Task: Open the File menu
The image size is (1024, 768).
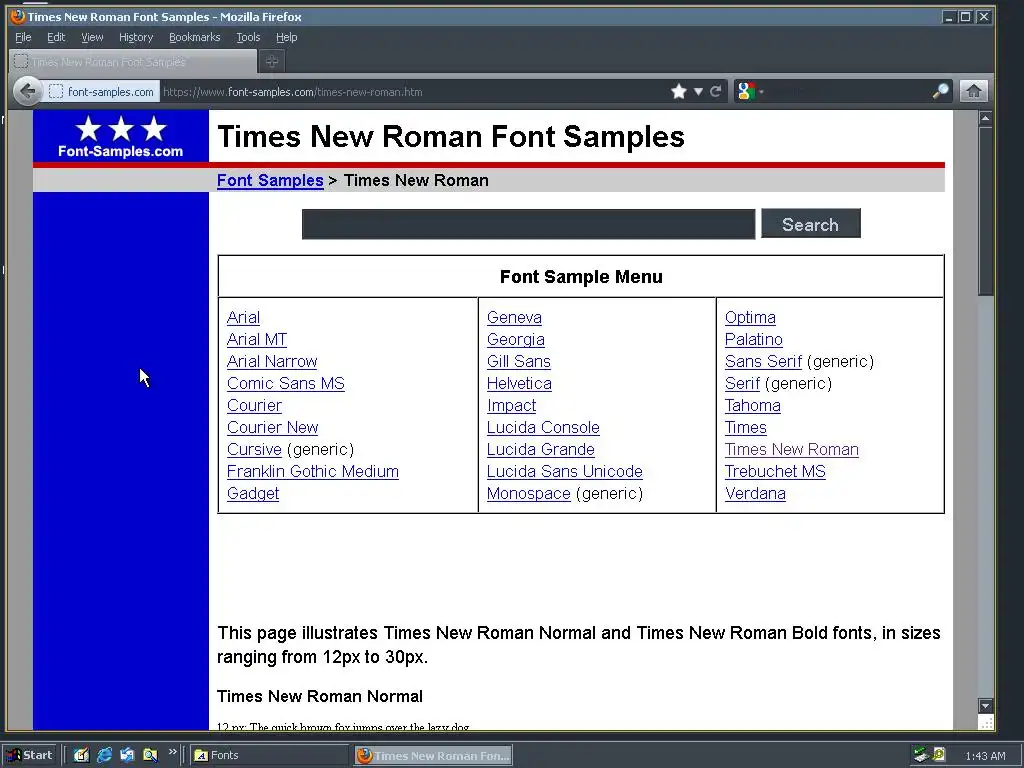Action: click(23, 37)
